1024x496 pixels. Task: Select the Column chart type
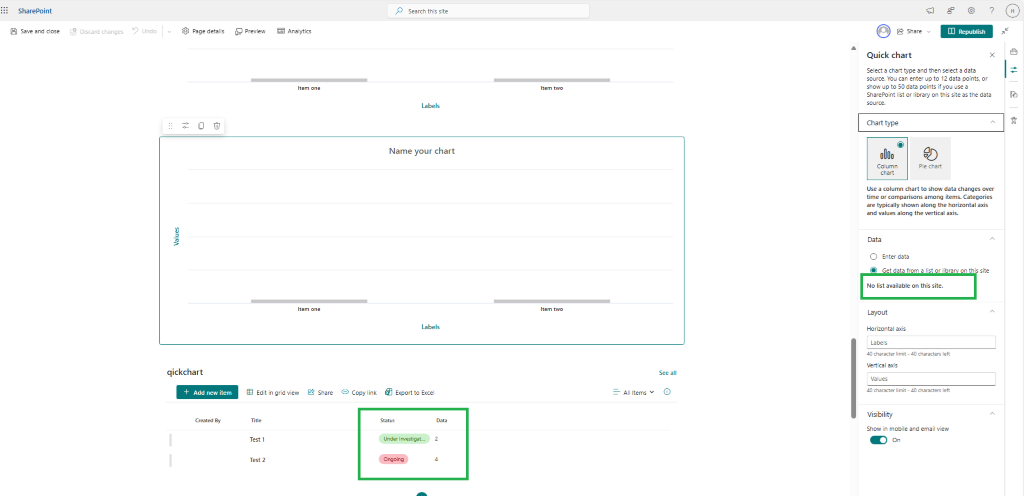click(887, 158)
